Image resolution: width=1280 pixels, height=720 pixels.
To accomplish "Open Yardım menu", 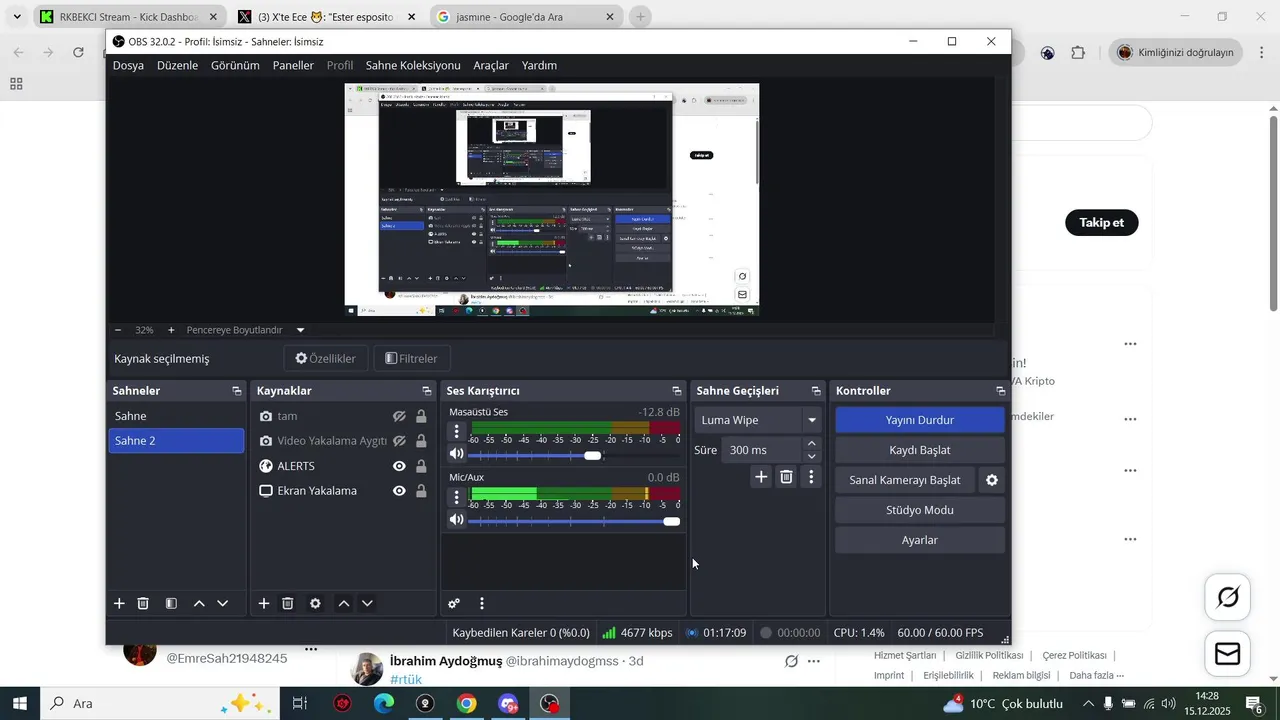I will pyautogui.click(x=540, y=65).
